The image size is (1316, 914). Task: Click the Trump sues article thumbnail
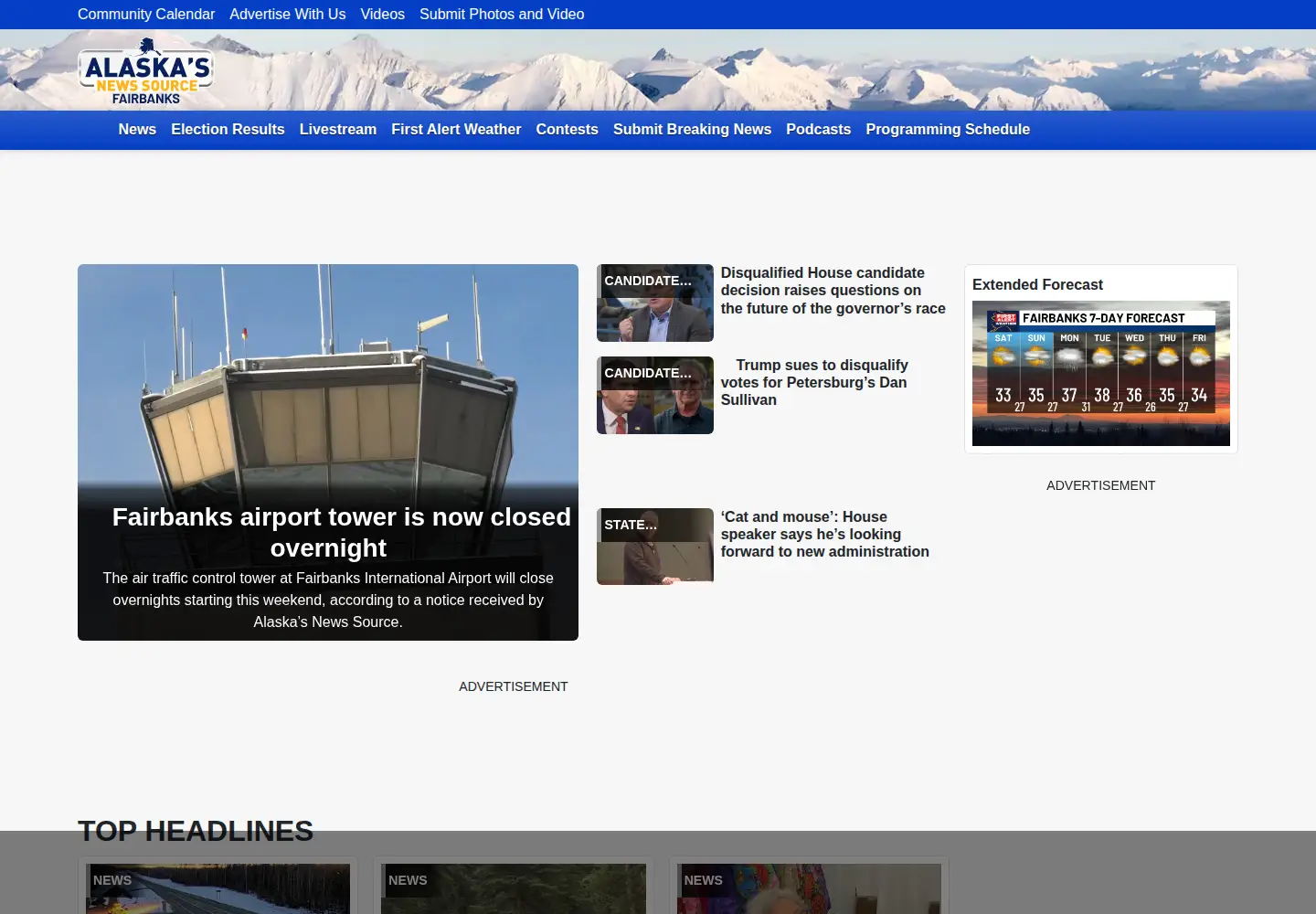pos(654,395)
